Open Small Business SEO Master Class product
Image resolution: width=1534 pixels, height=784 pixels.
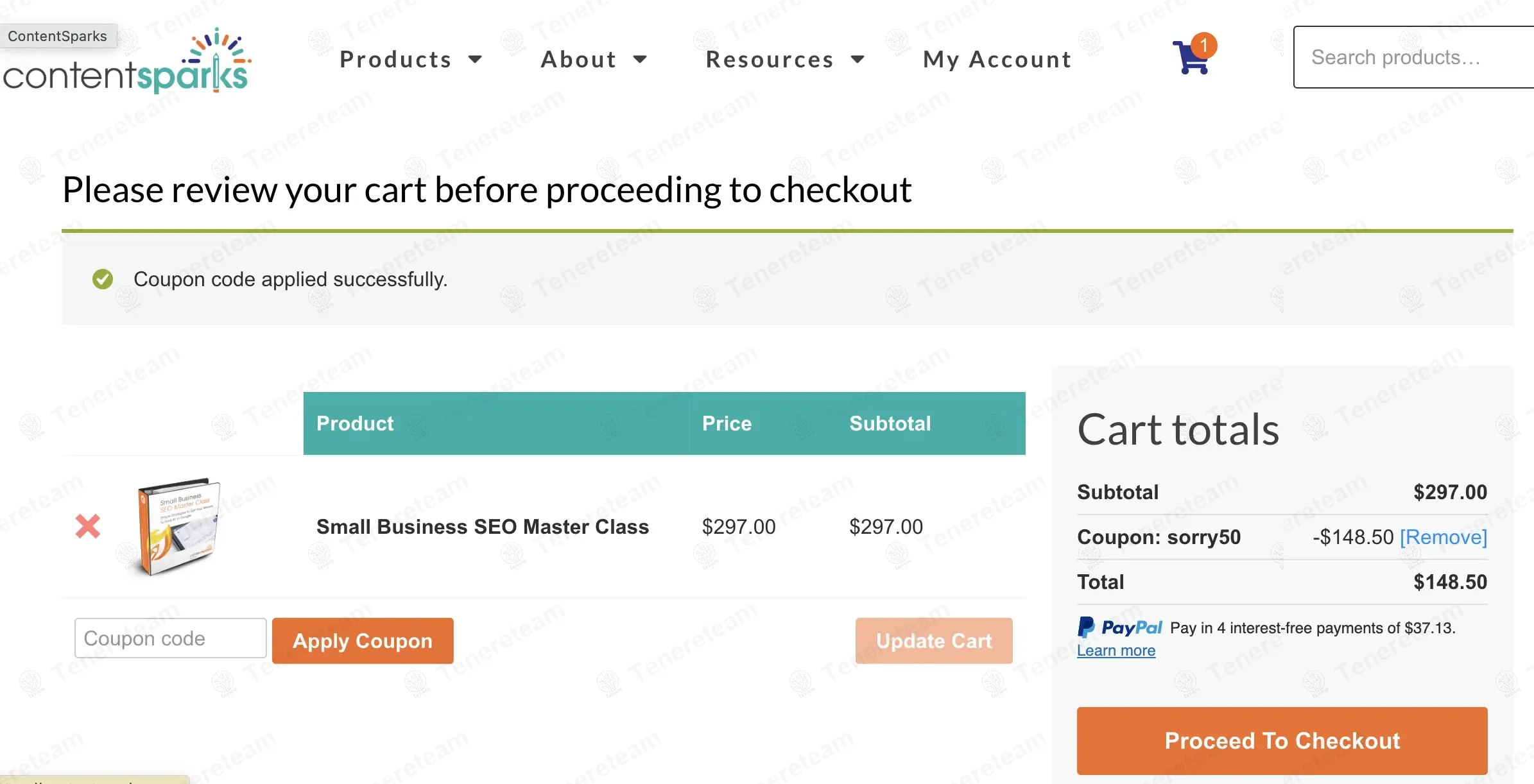(483, 527)
